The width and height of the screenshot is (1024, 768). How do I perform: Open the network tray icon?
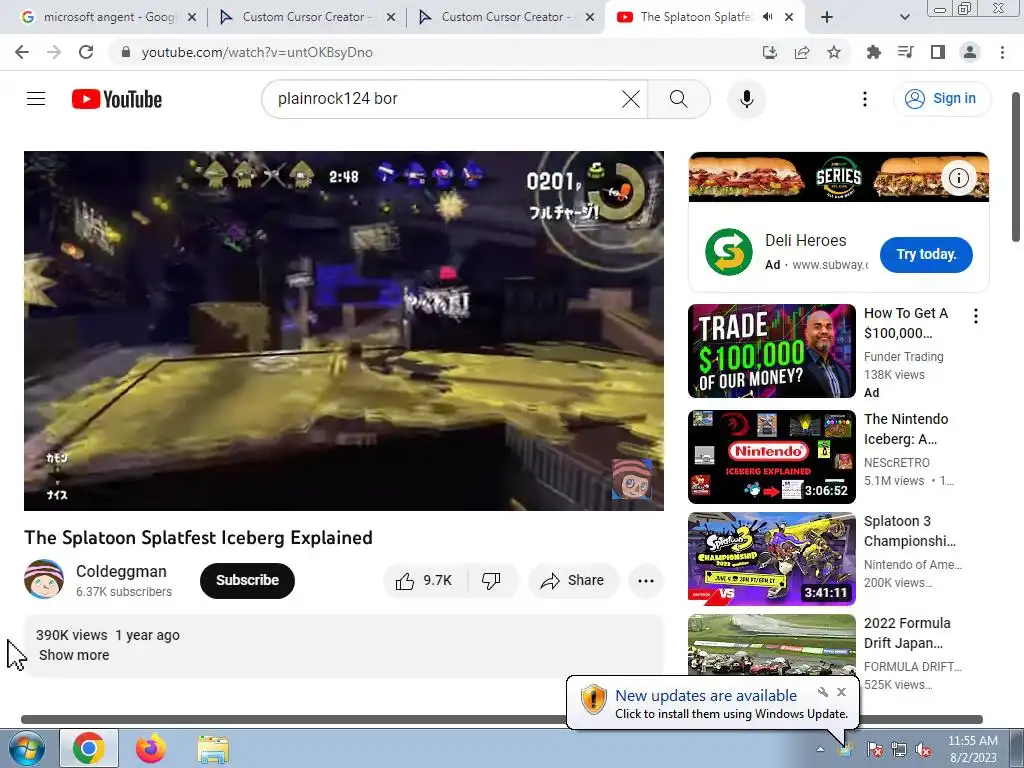tap(899, 749)
